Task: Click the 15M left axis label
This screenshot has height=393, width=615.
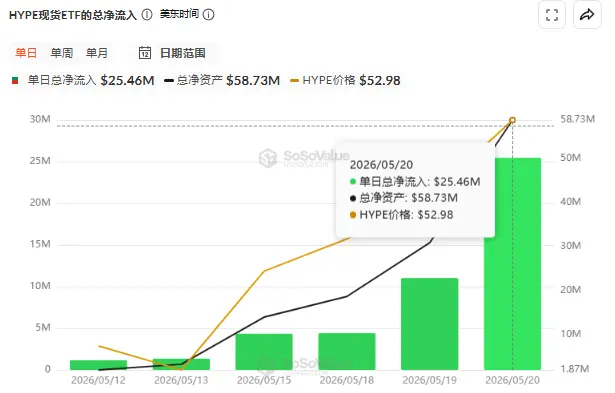Action: pos(40,244)
